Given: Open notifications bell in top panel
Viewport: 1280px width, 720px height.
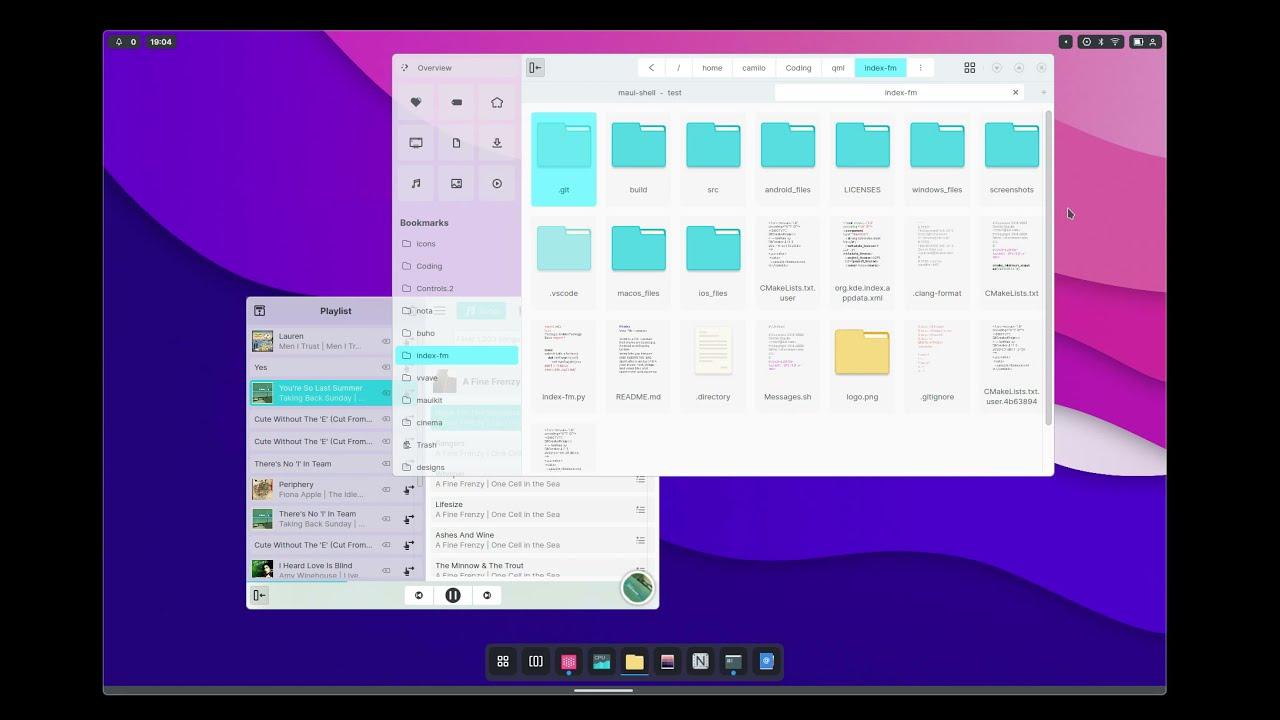Looking at the screenshot, I should (x=119, y=42).
